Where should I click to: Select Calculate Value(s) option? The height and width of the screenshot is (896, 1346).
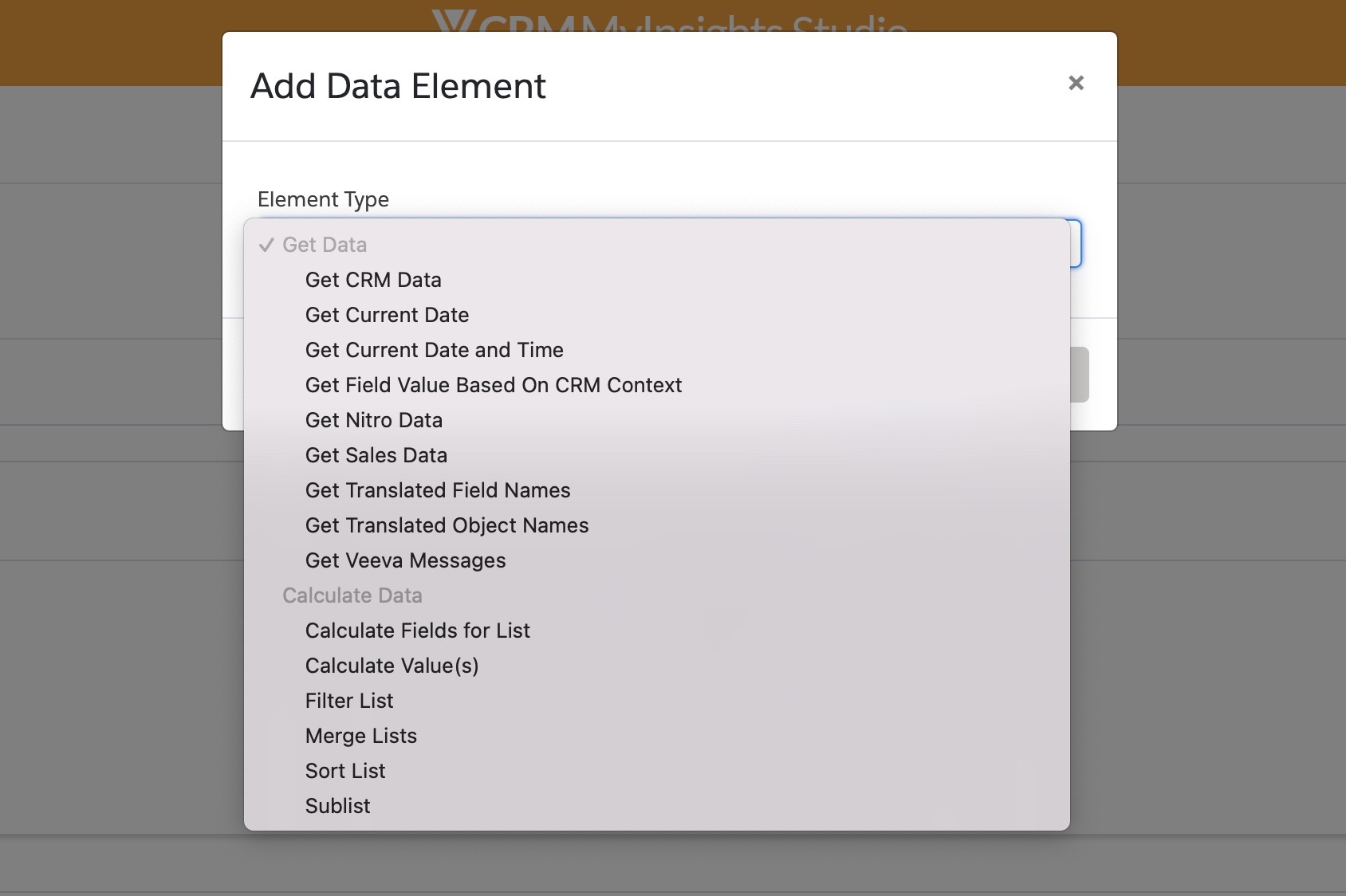tap(392, 666)
